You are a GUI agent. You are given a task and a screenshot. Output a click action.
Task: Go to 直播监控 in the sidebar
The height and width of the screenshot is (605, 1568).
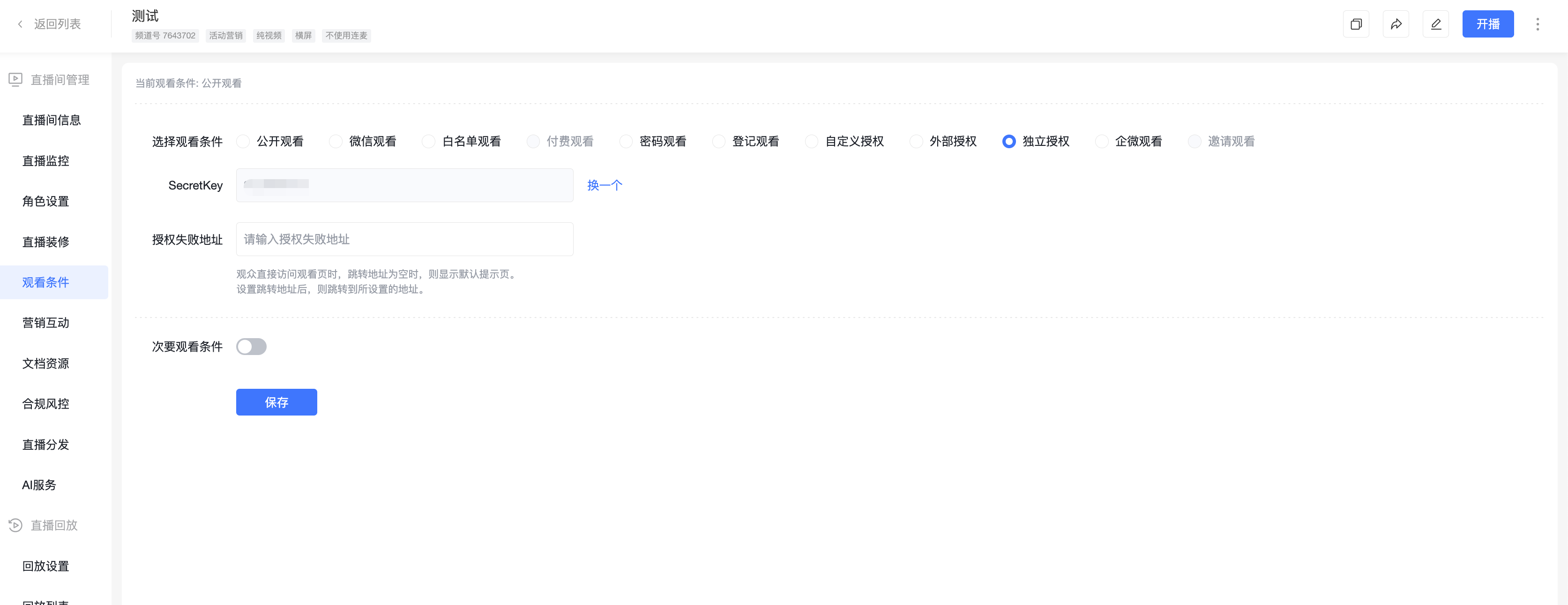pyautogui.click(x=45, y=161)
